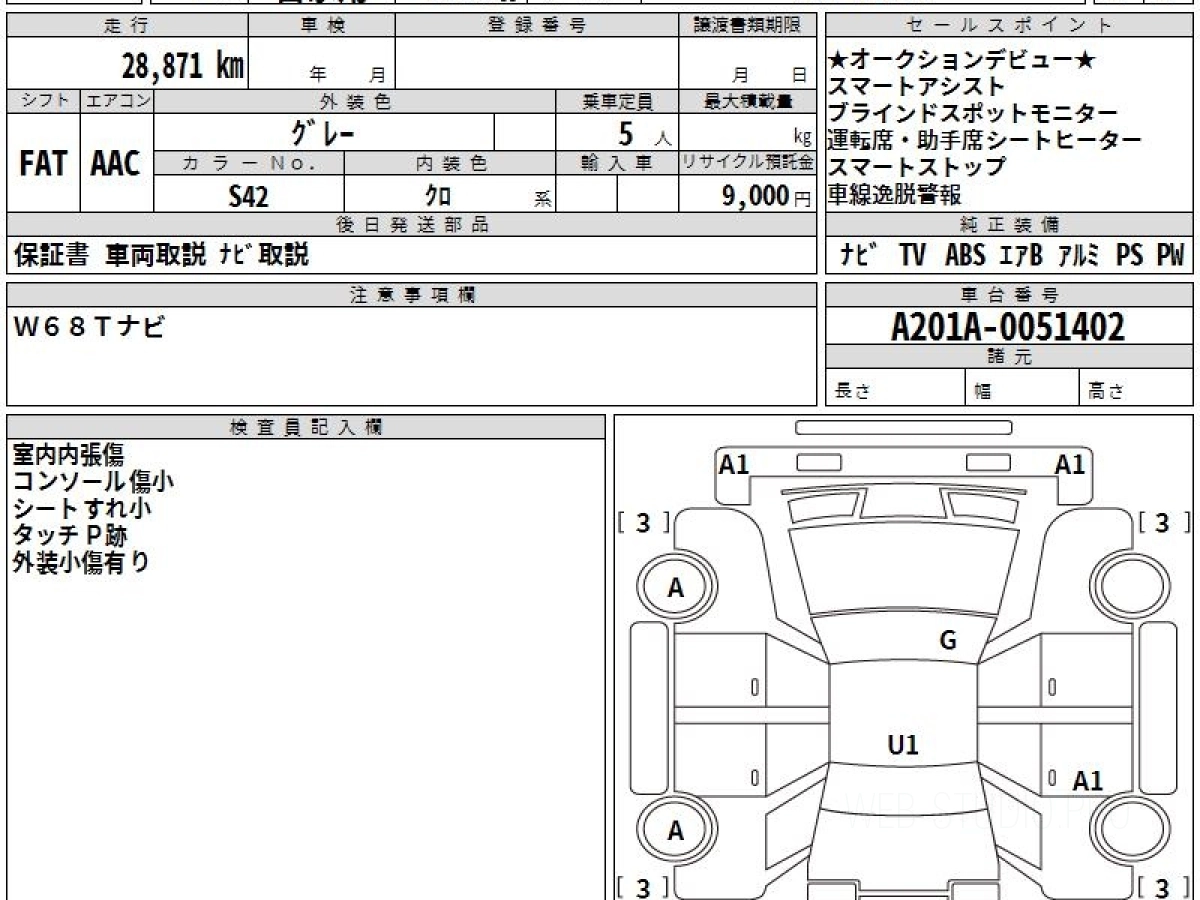Image resolution: width=1200 pixels, height=900 pixels.
Task: Click the 高さ dimension label
Action: click(1107, 392)
